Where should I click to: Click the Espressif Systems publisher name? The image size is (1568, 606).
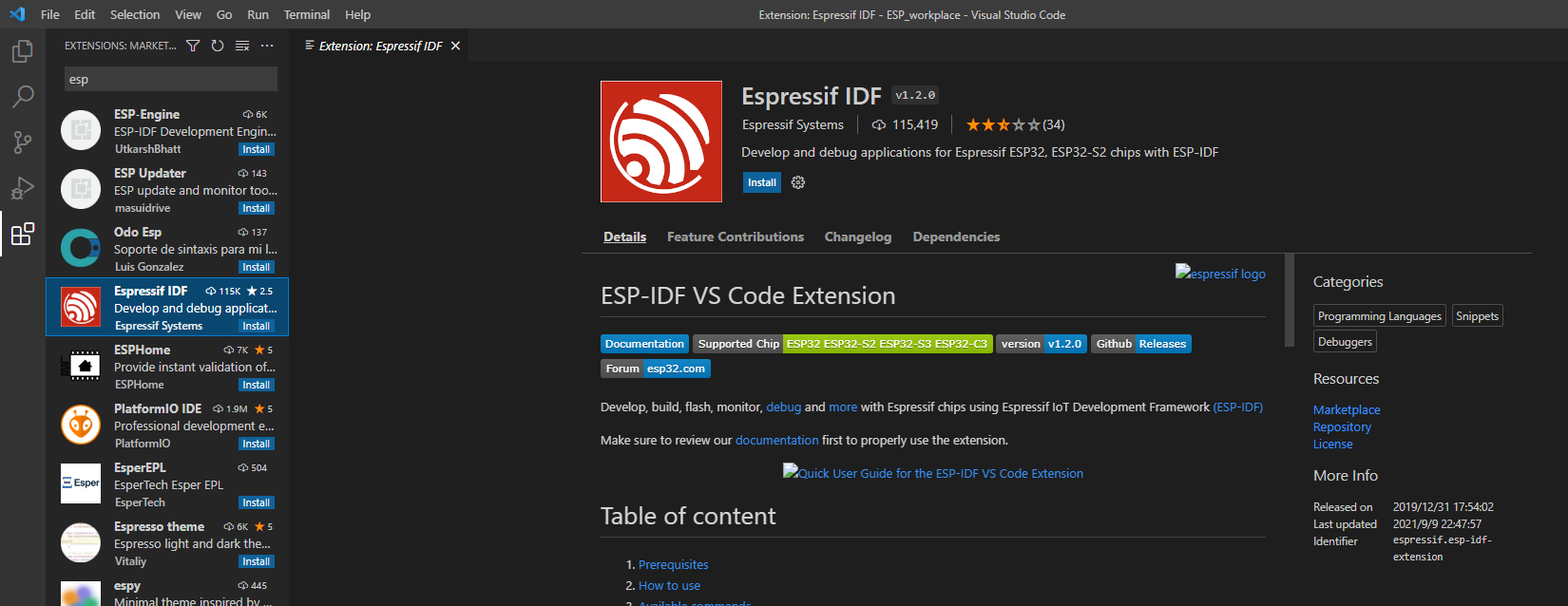click(x=793, y=124)
